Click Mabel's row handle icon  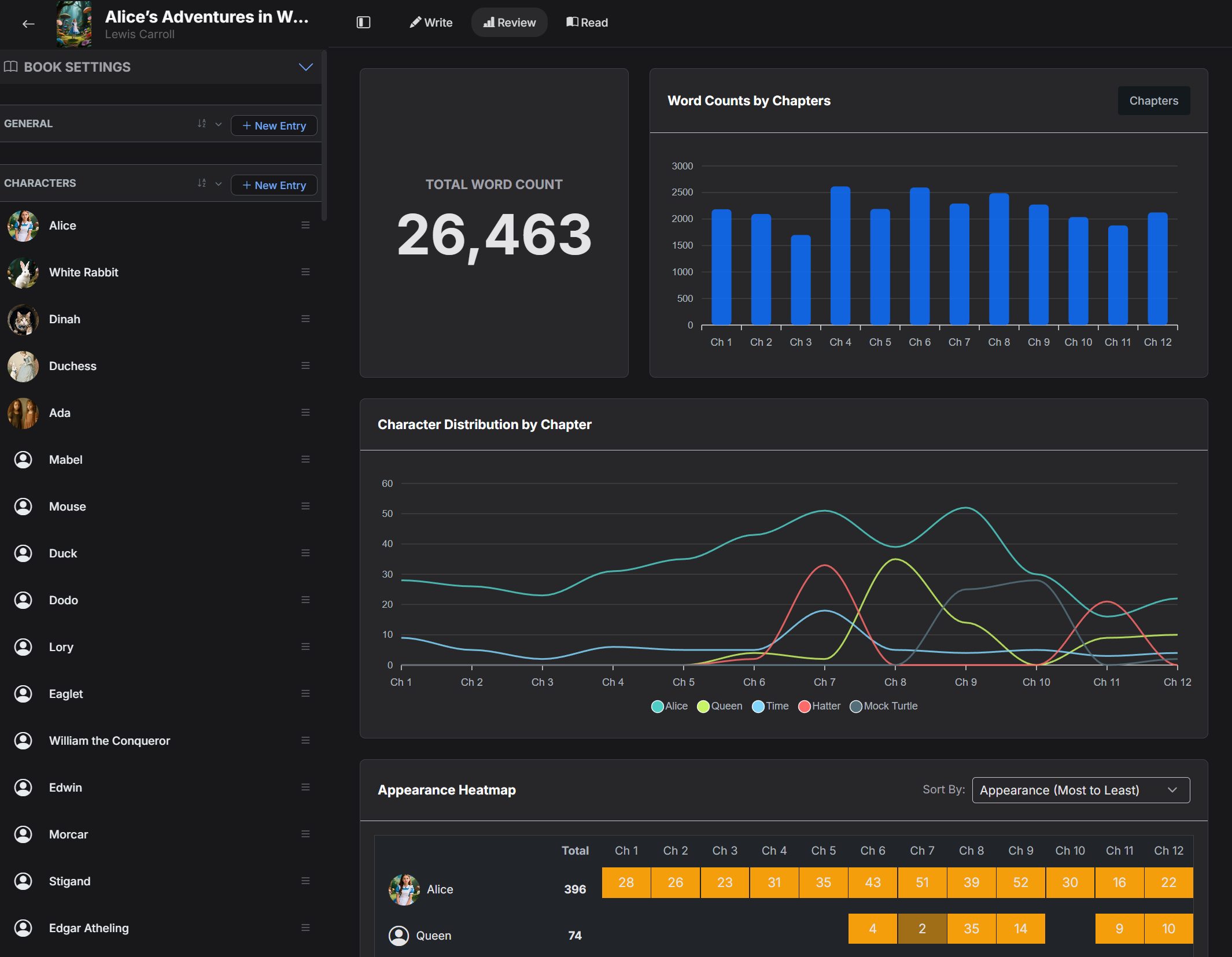pos(305,459)
